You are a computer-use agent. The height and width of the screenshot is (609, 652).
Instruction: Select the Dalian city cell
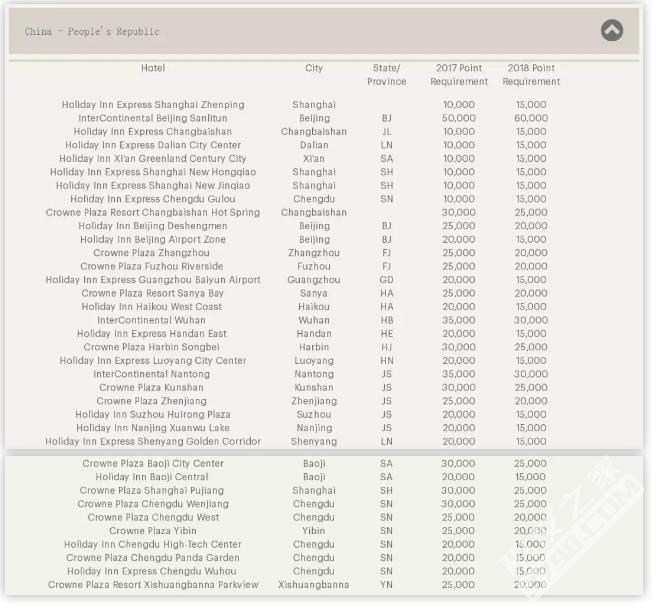[314, 145]
